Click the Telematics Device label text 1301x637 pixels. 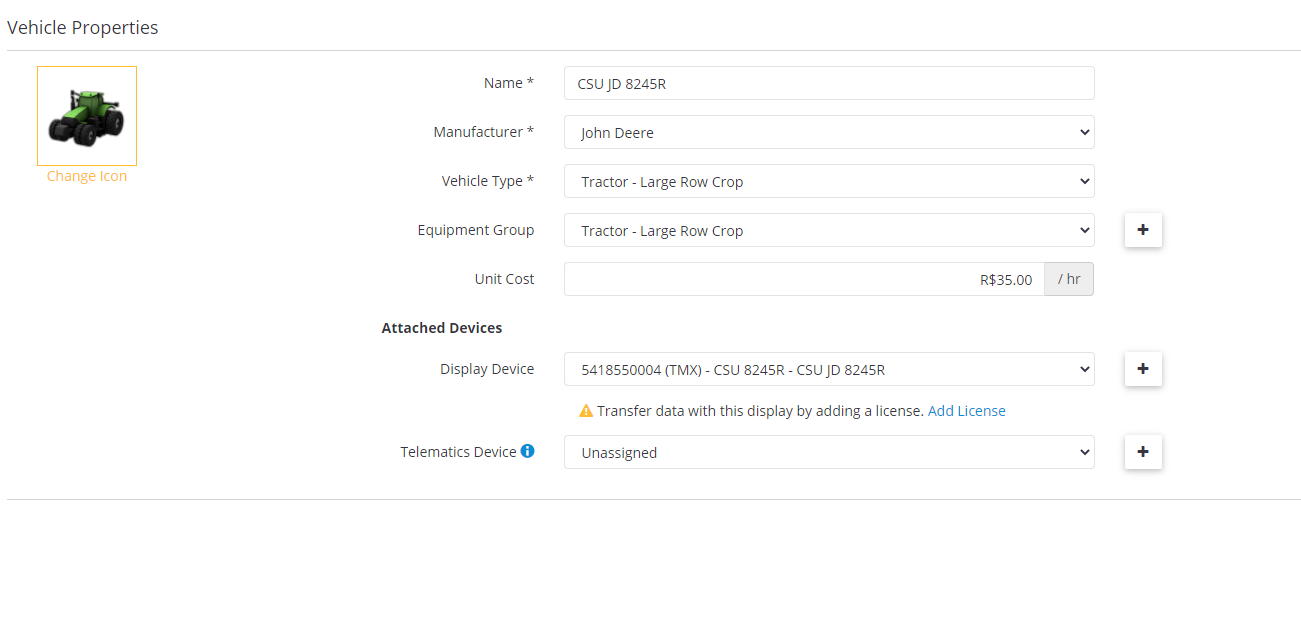[x=458, y=452]
